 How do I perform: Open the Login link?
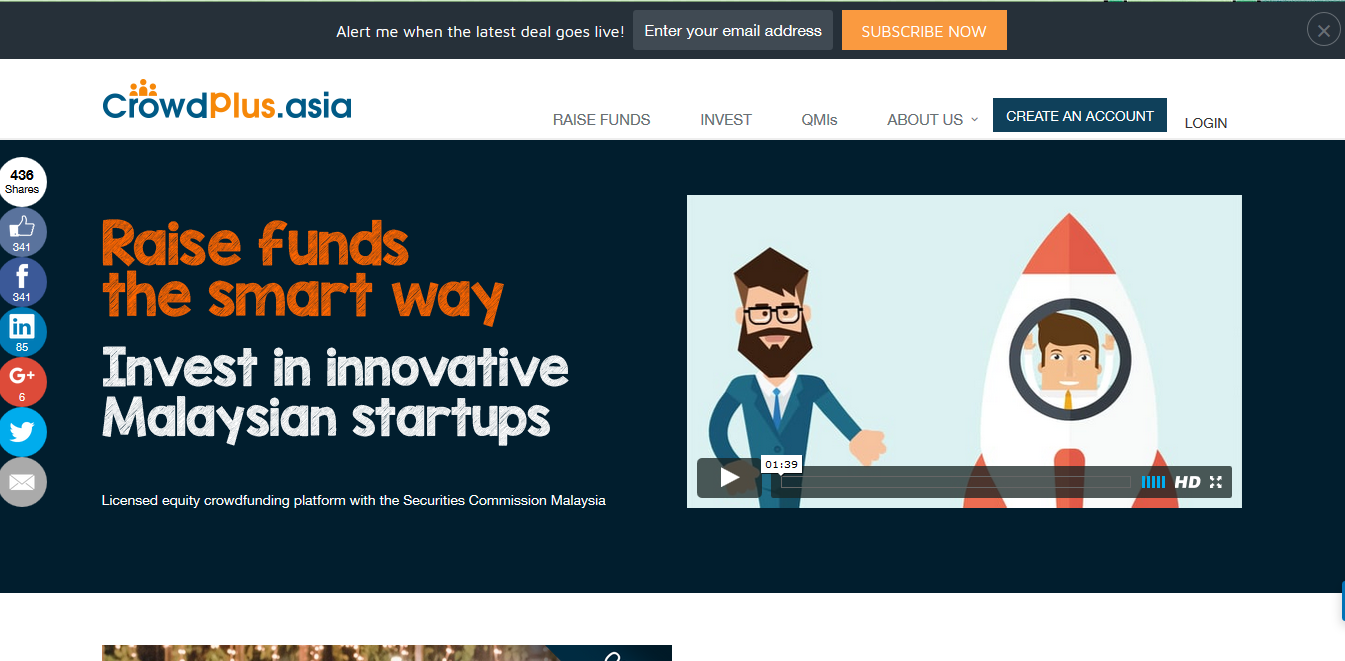pyautogui.click(x=1206, y=123)
